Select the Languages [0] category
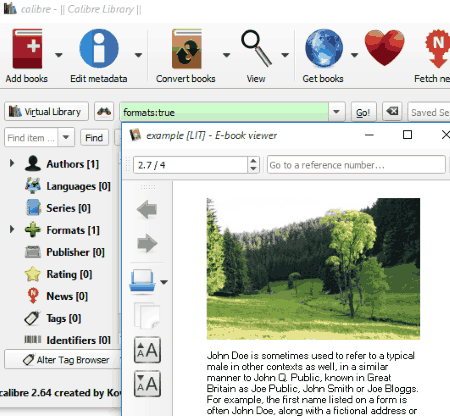 [x=78, y=186]
